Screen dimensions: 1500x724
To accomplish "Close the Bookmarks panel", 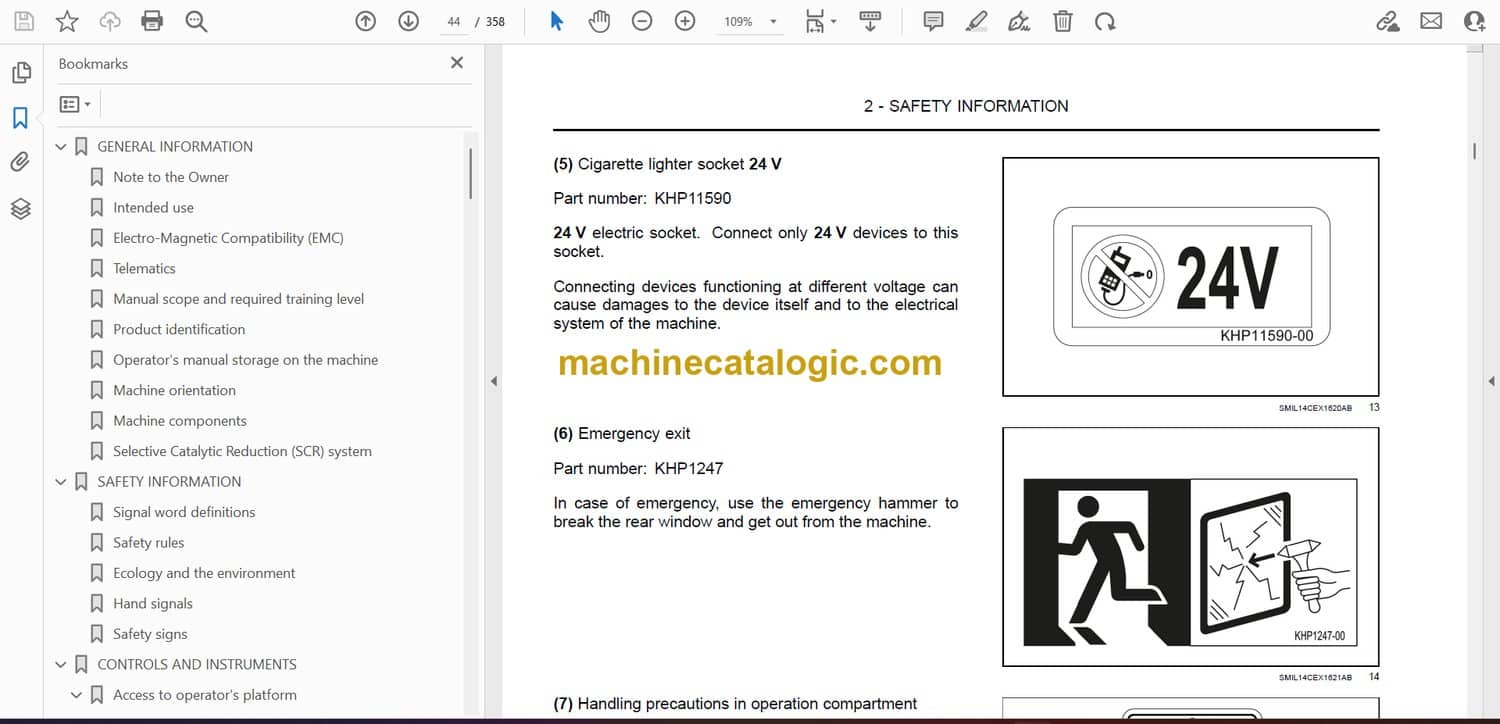I will point(457,63).
